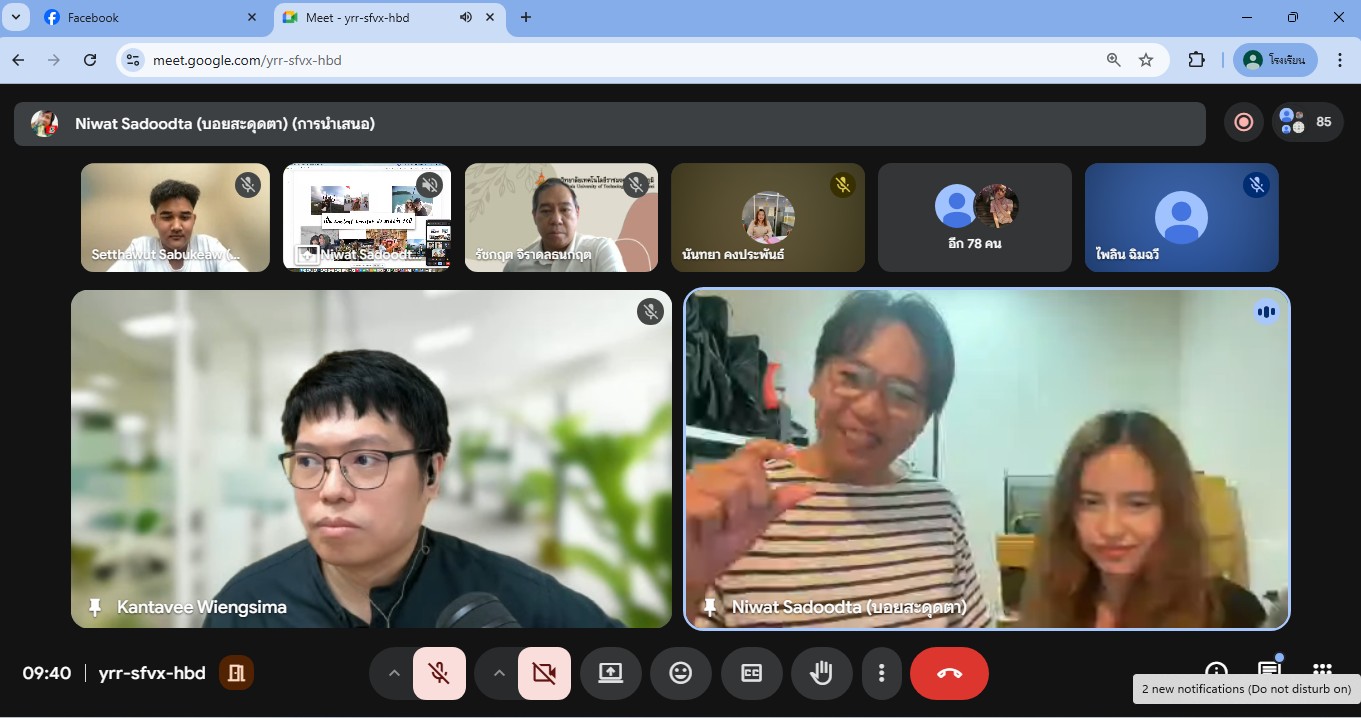Expand the camera video settings arrow
The image size is (1361, 718).
point(499,673)
